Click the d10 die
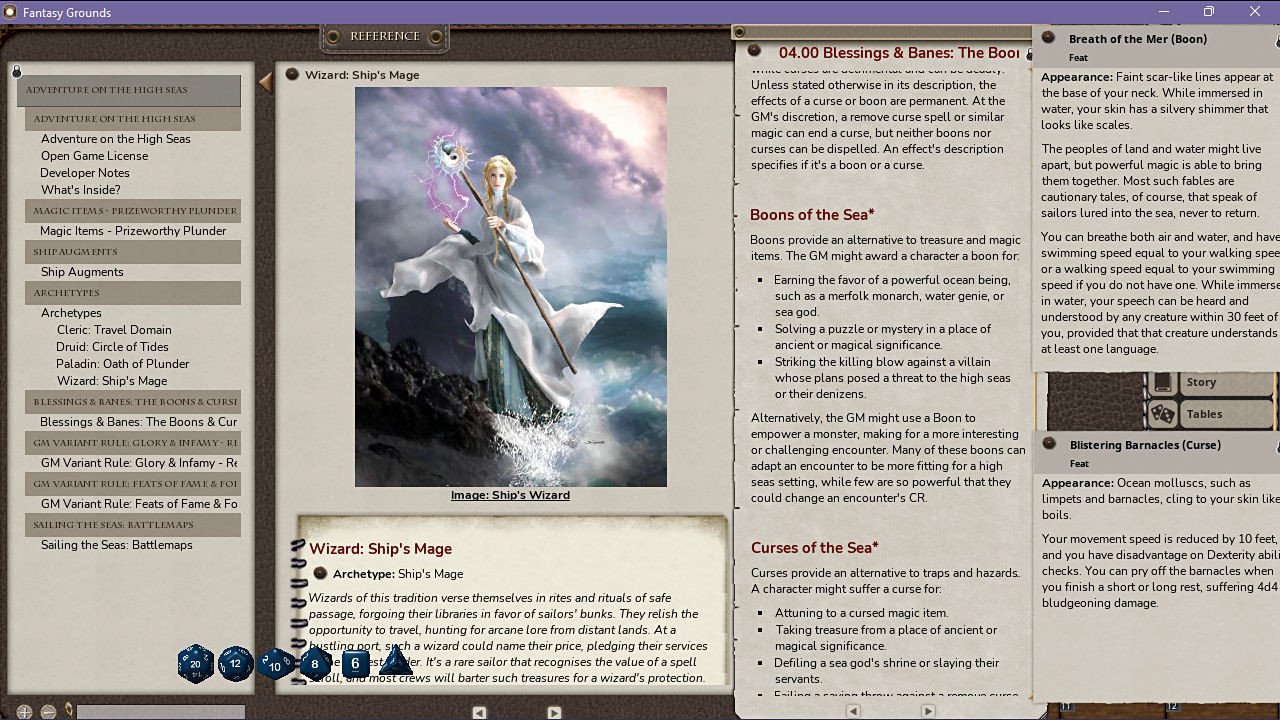Screen dimensions: 1280x720 coord(275,665)
